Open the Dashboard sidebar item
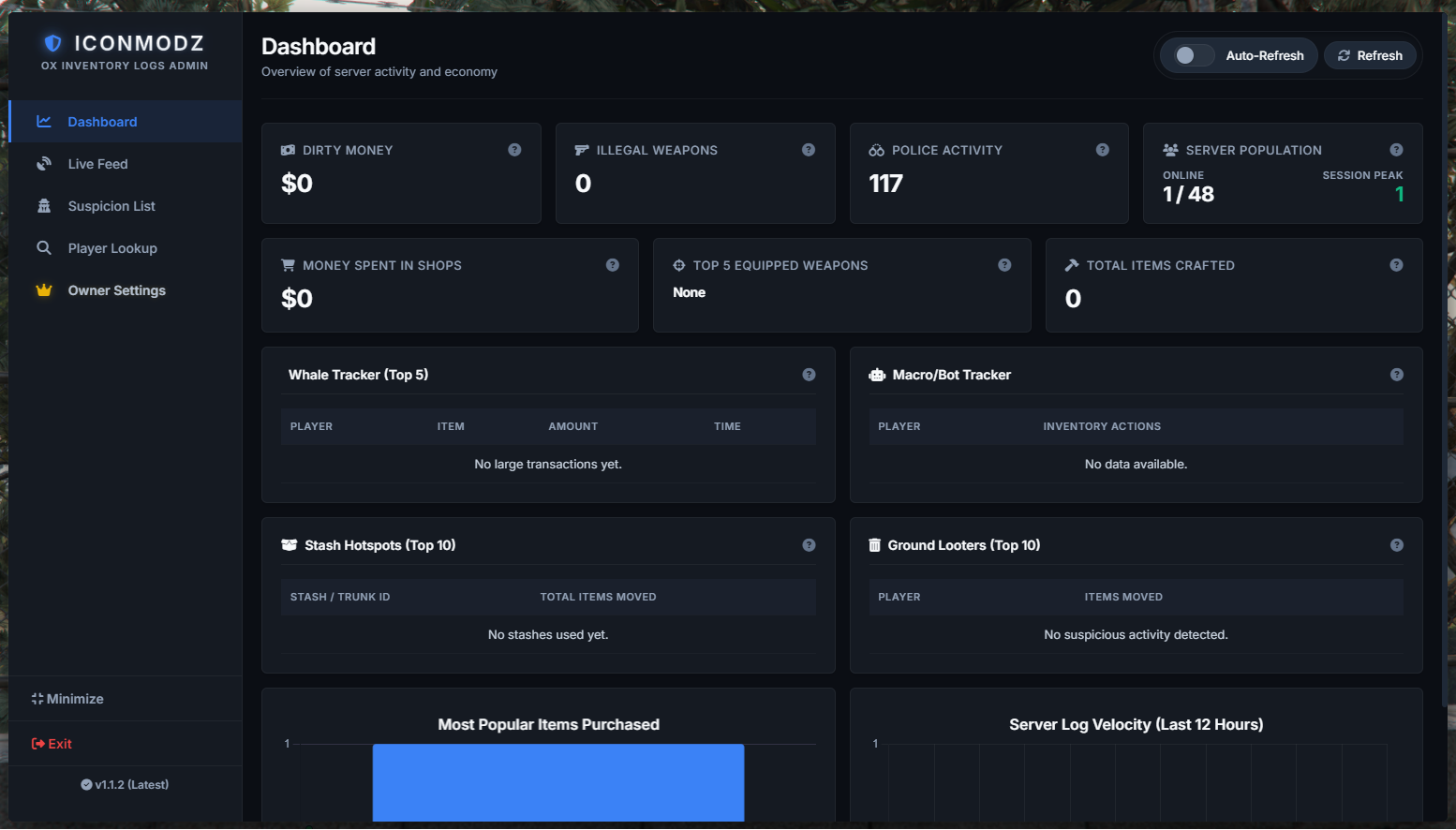The height and width of the screenshot is (830, 1456). pos(126,122)
